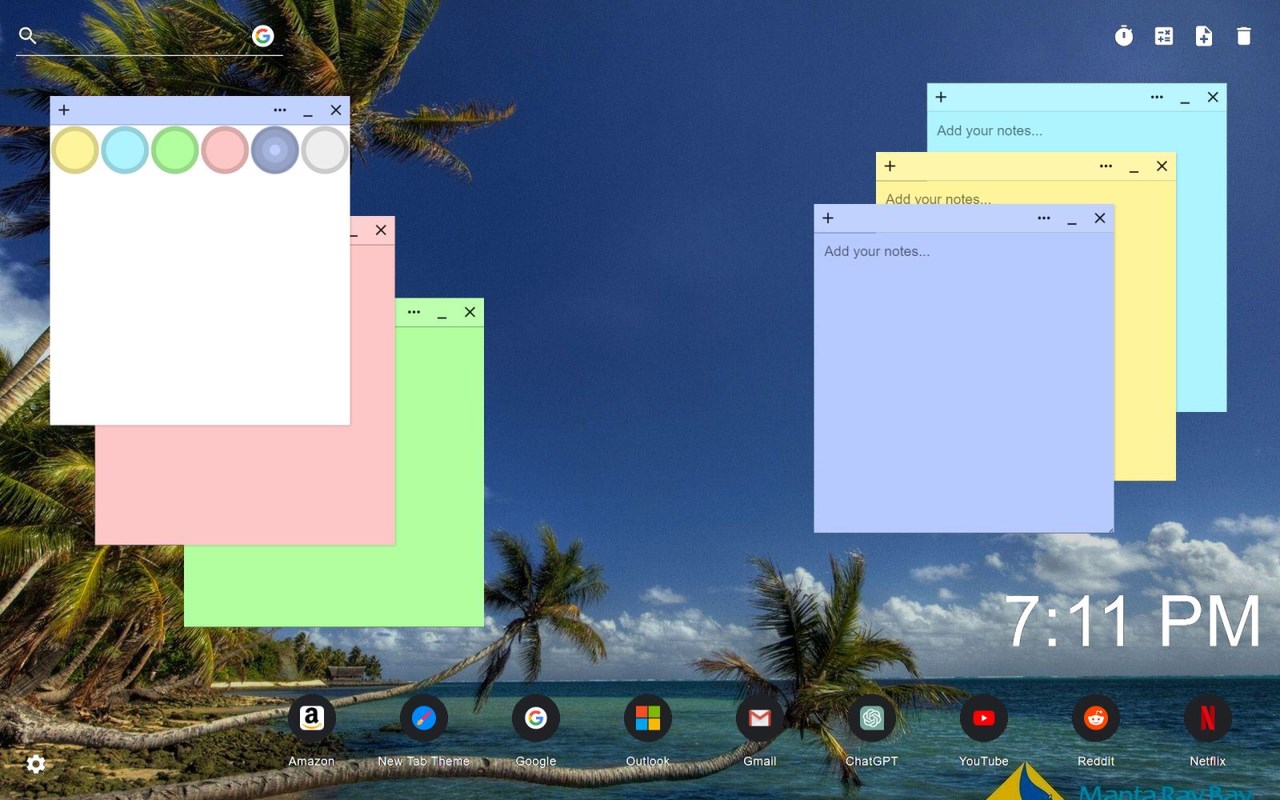Click the body of the green note
This screenshot has width=1280, height=800.
pyautogui.click(x=439, y=476)
